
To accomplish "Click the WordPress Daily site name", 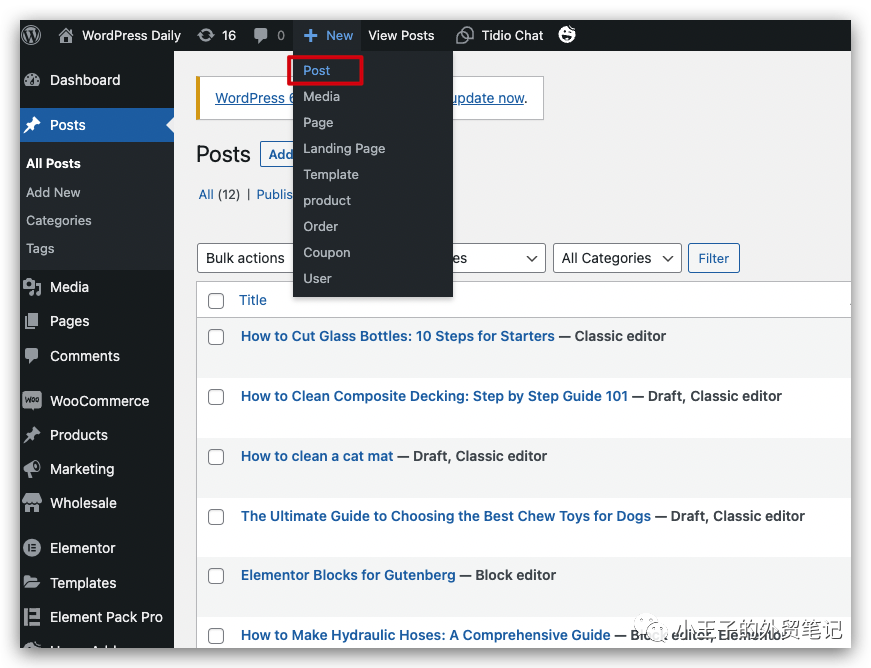I will pyautogui.click(x=132, y=36).
